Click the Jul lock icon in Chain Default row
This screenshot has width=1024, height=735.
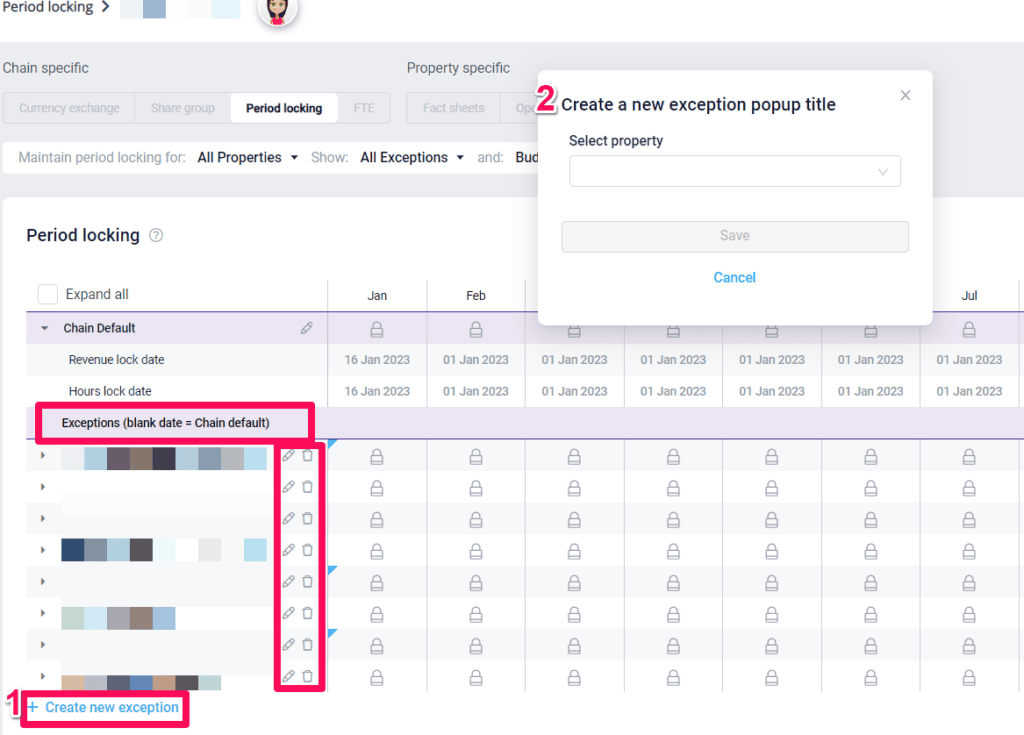969,329
